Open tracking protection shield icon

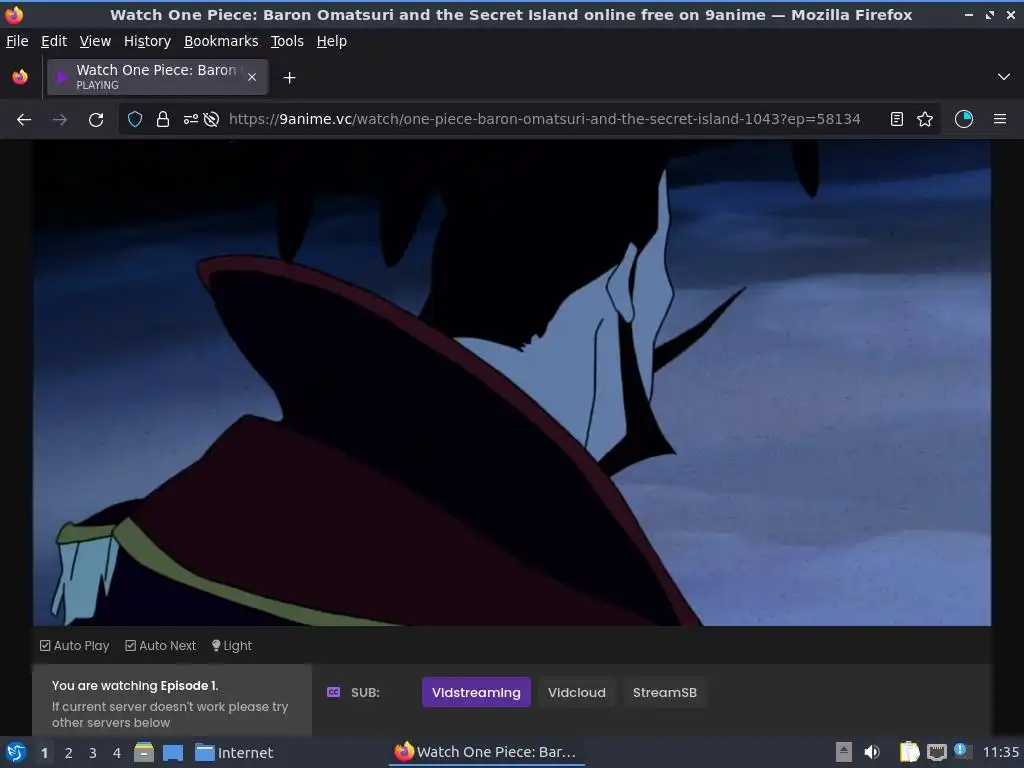pos(135,120)
